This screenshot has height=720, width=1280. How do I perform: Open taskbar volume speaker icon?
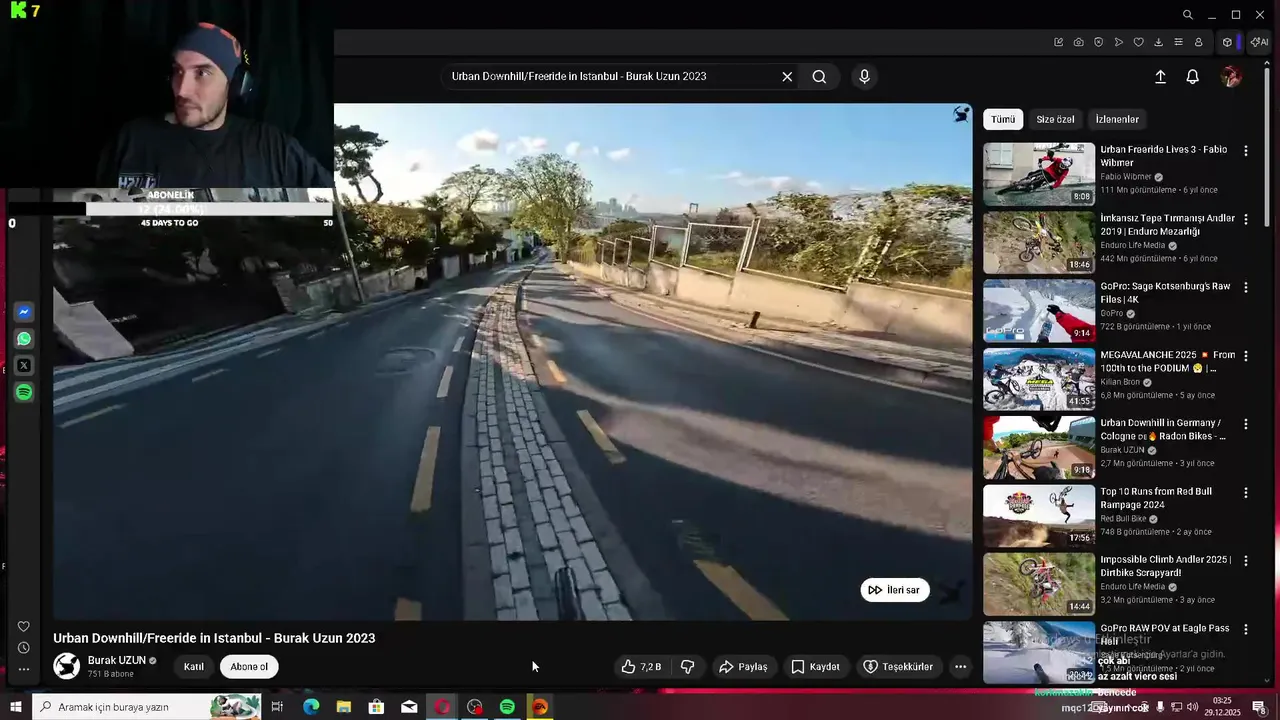[x=1192, y=707]
